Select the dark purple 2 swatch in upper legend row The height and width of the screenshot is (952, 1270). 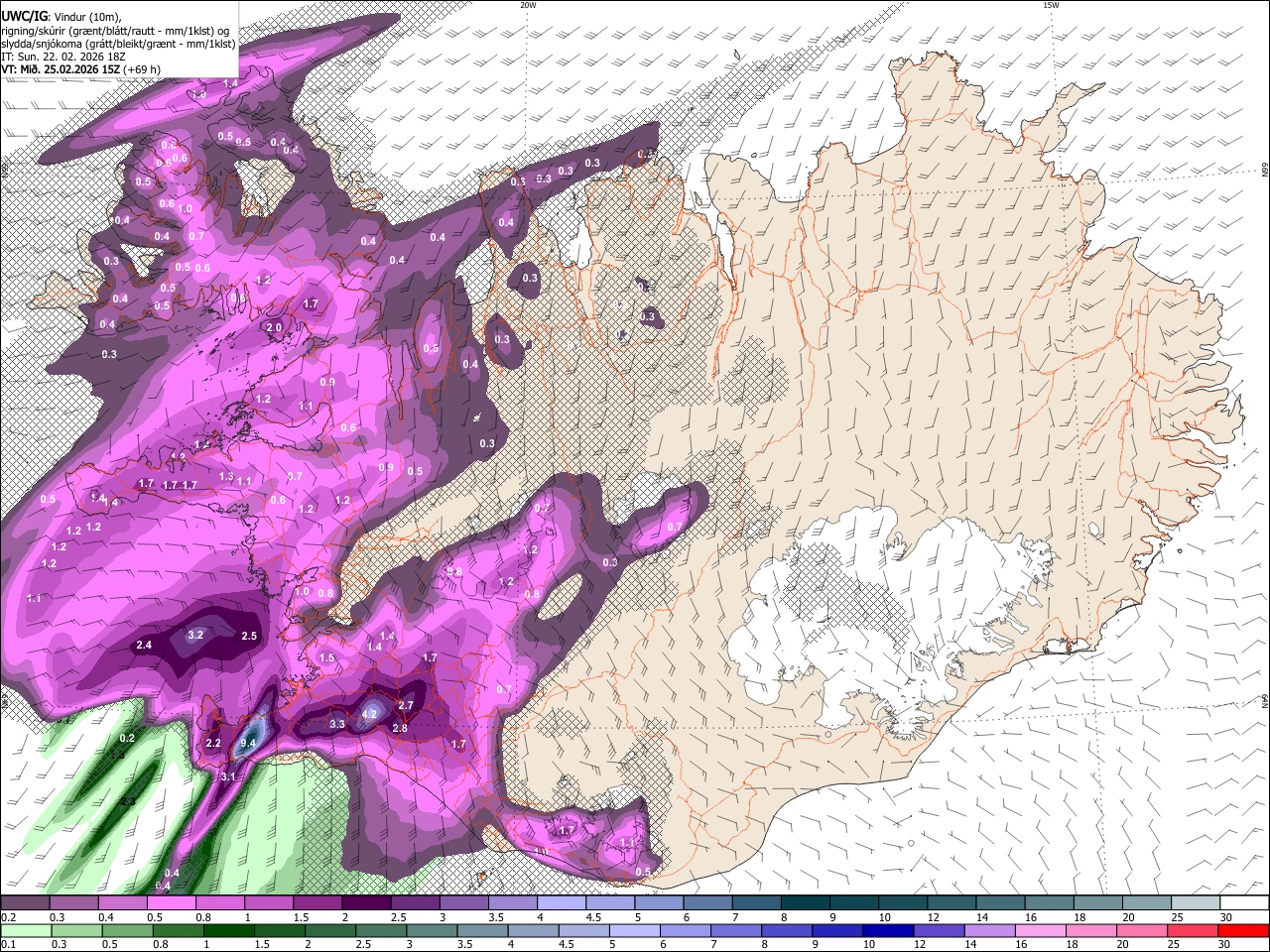[365, 902]
